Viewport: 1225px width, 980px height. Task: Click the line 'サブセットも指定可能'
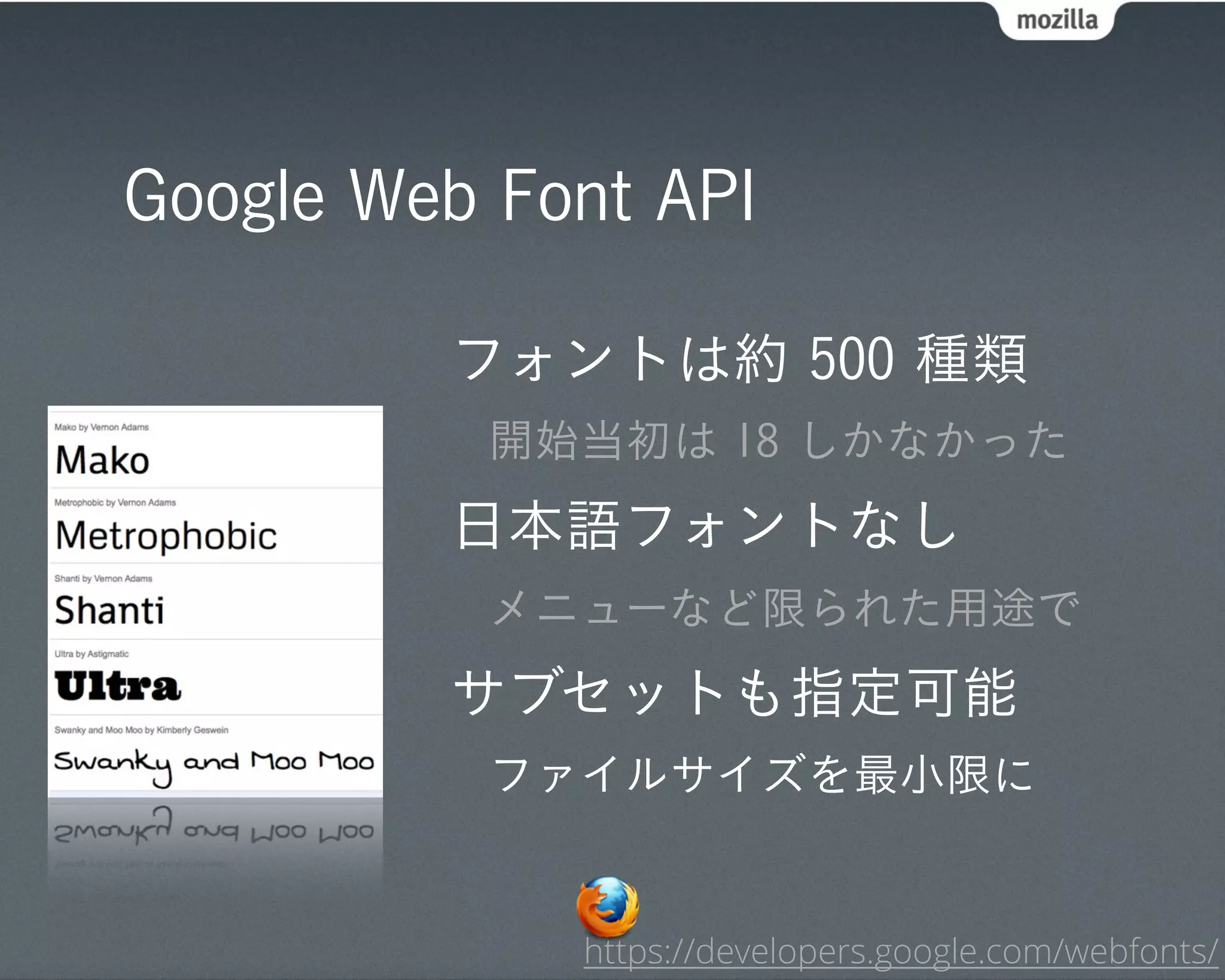(736, 692)
